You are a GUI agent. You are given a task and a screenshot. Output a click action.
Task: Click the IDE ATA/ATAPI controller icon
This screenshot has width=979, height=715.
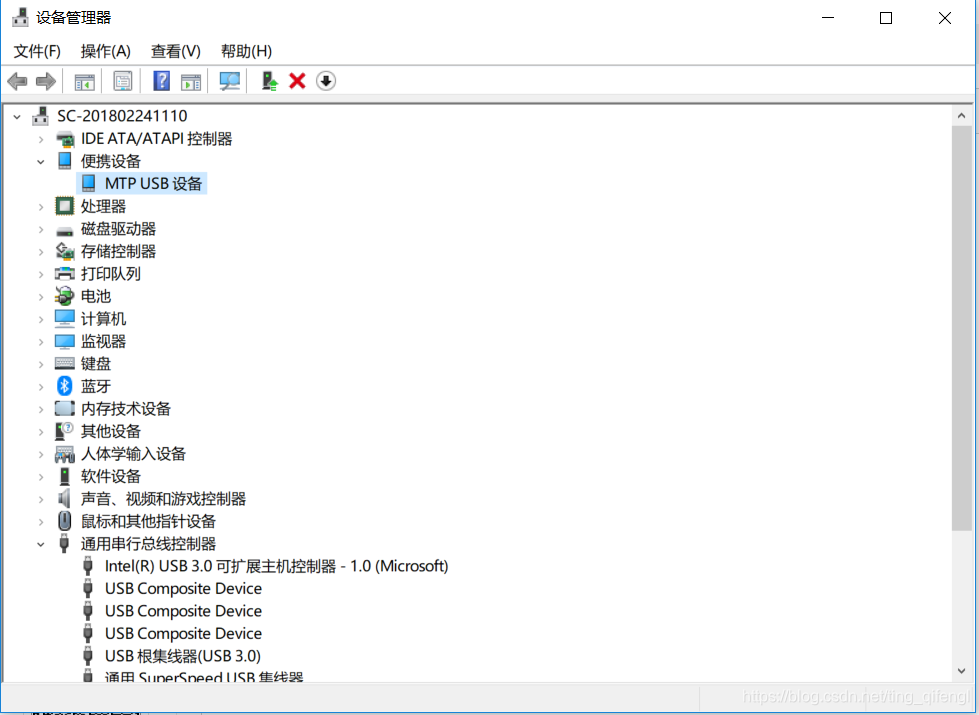click(x=65, y=139)
